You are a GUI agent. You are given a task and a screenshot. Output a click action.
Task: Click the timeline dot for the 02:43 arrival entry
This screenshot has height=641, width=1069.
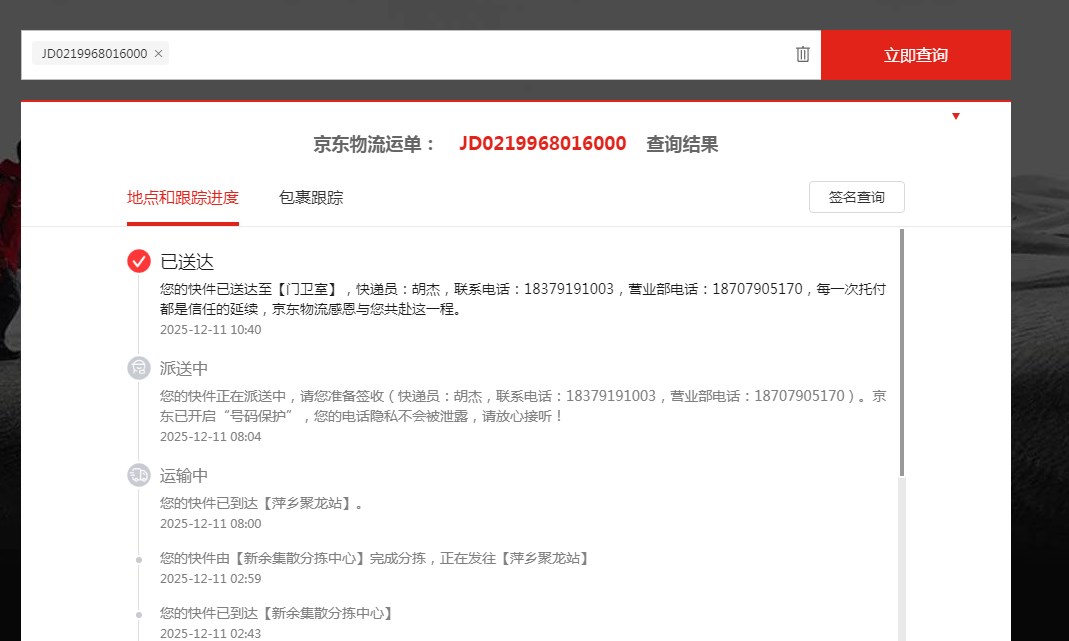139,613
